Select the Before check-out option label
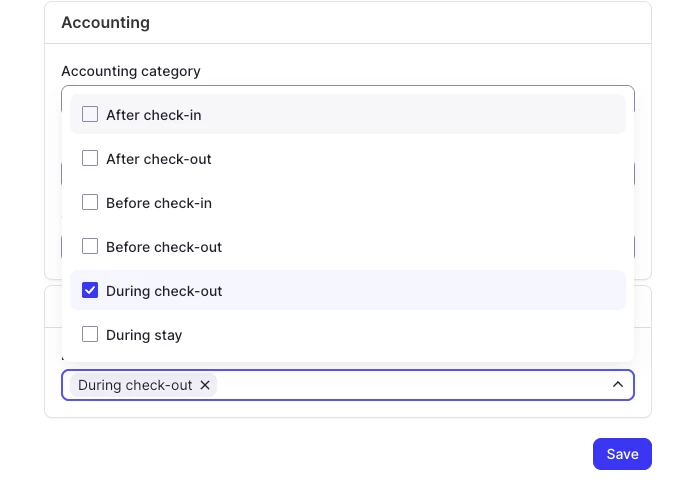Viewport: 685px width, 482px height. tap(164, 247)
